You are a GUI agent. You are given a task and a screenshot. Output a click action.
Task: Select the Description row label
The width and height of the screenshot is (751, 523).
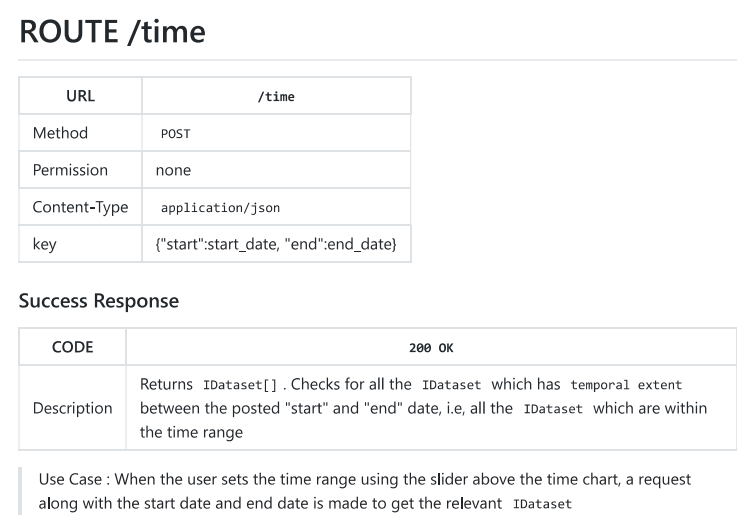pyautogui.click(x=72, y=408)
